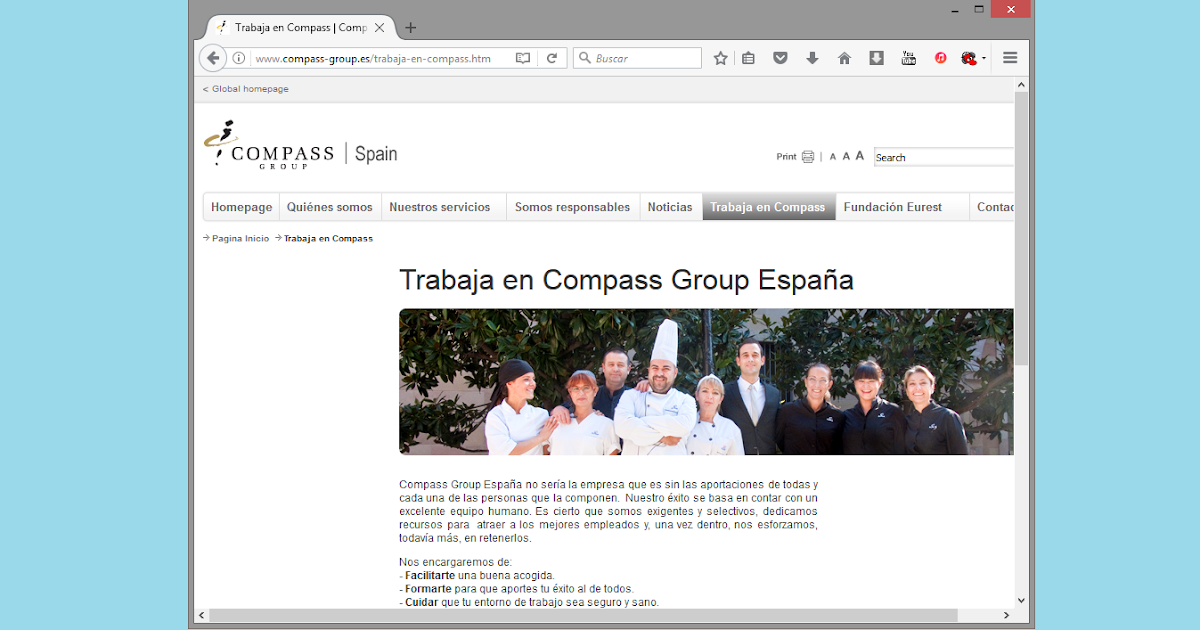Open the video downloader extension icon

[x=876, y=58]
